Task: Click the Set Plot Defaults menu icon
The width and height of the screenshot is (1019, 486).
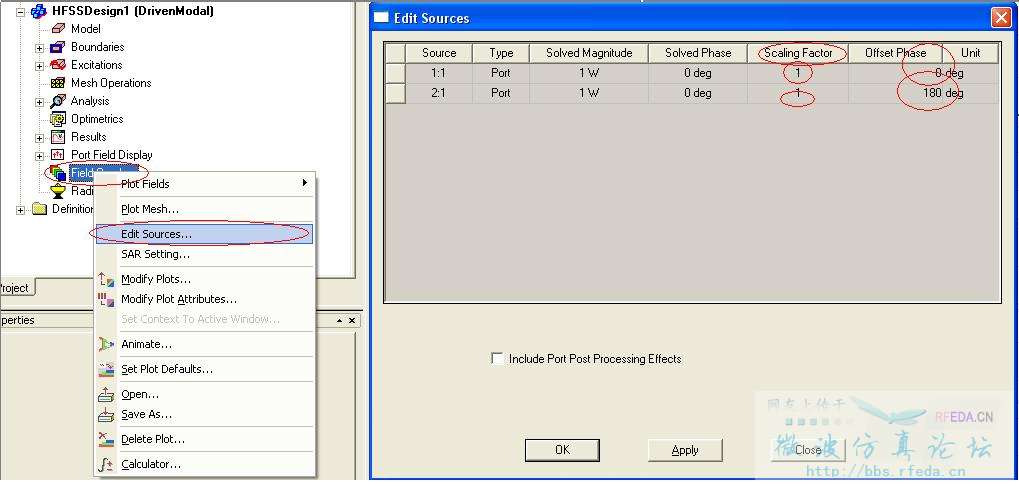Action: (x=106, y=370)
